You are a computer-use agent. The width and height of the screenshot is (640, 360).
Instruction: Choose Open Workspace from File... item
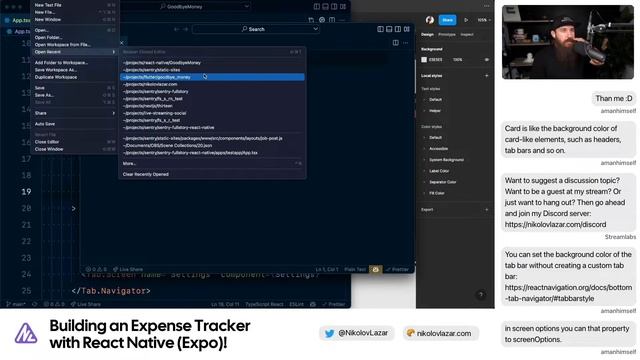coord(74,44)
